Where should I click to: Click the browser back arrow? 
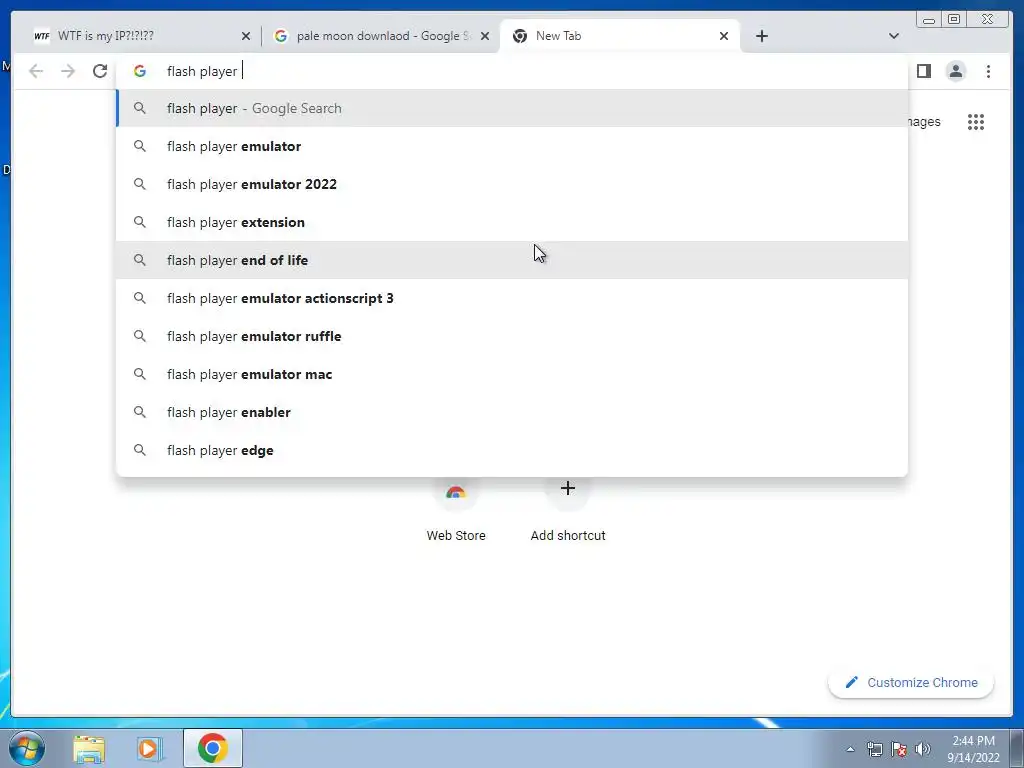coord(36,71)
